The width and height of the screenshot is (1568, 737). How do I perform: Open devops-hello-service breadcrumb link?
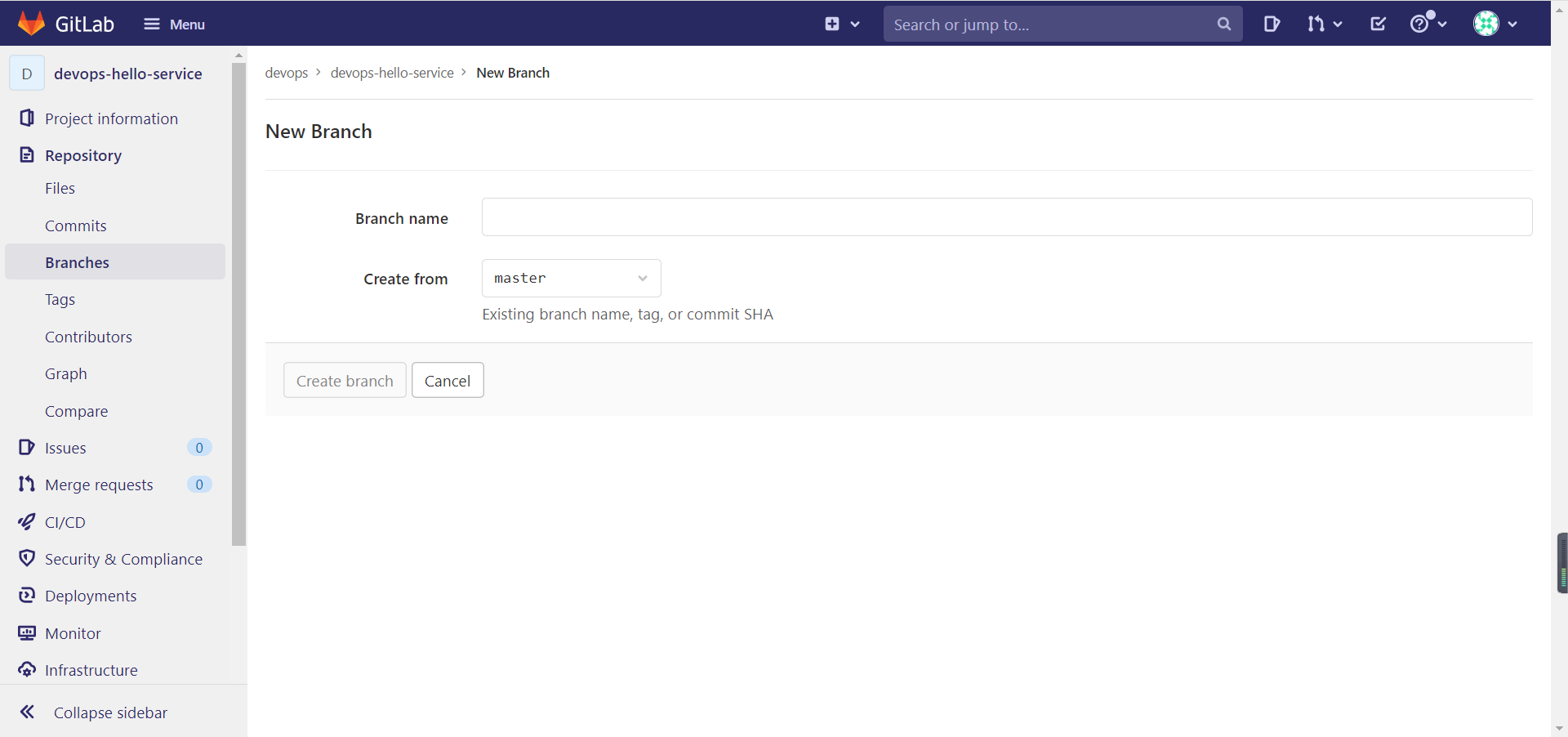pos(392,73)
